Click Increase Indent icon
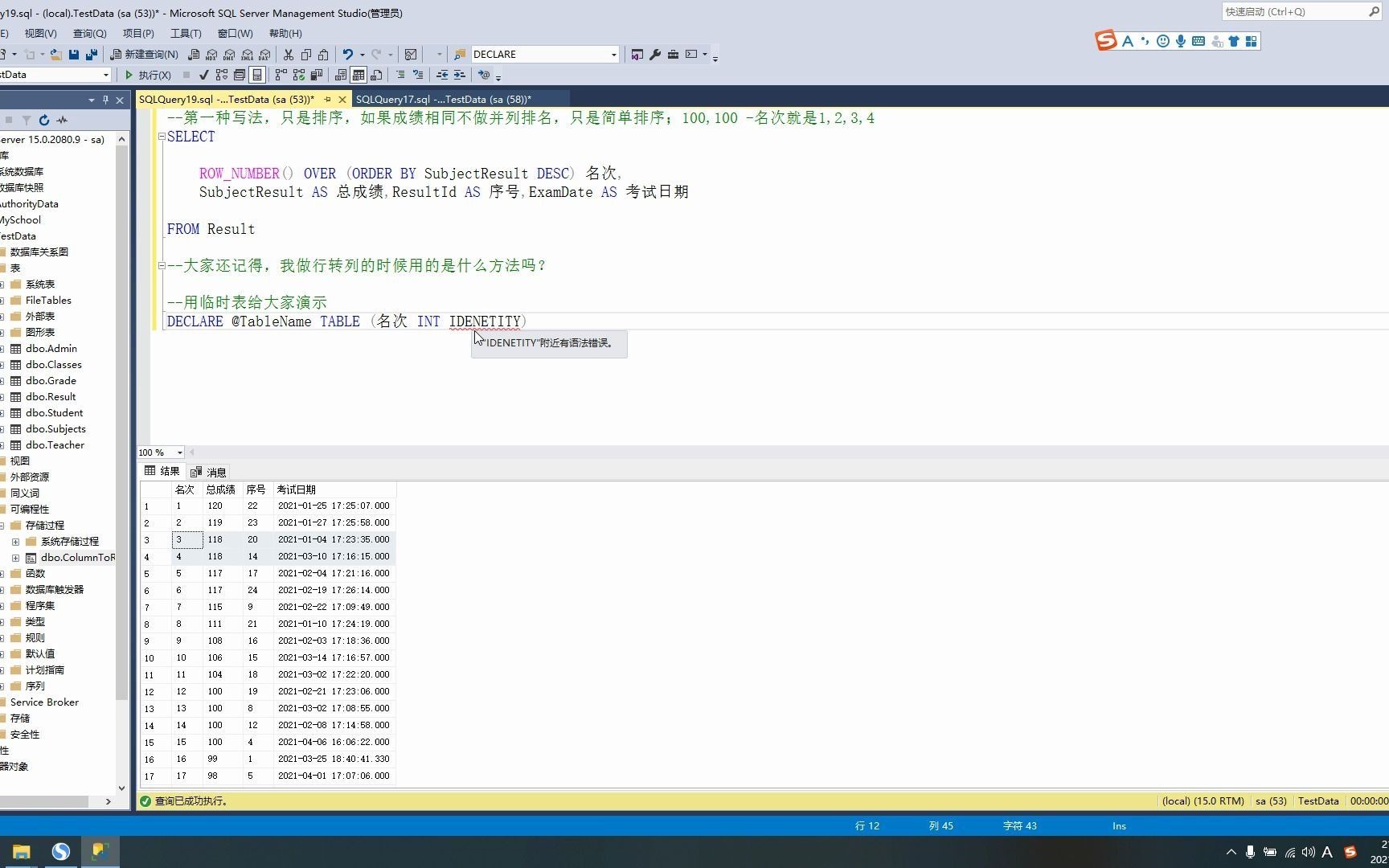 tap(460, 75)
